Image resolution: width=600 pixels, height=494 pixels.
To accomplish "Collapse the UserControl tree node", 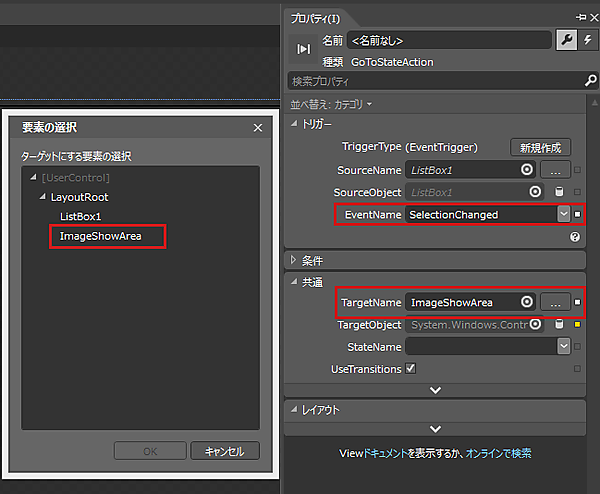I will click(x=33, y=177).
